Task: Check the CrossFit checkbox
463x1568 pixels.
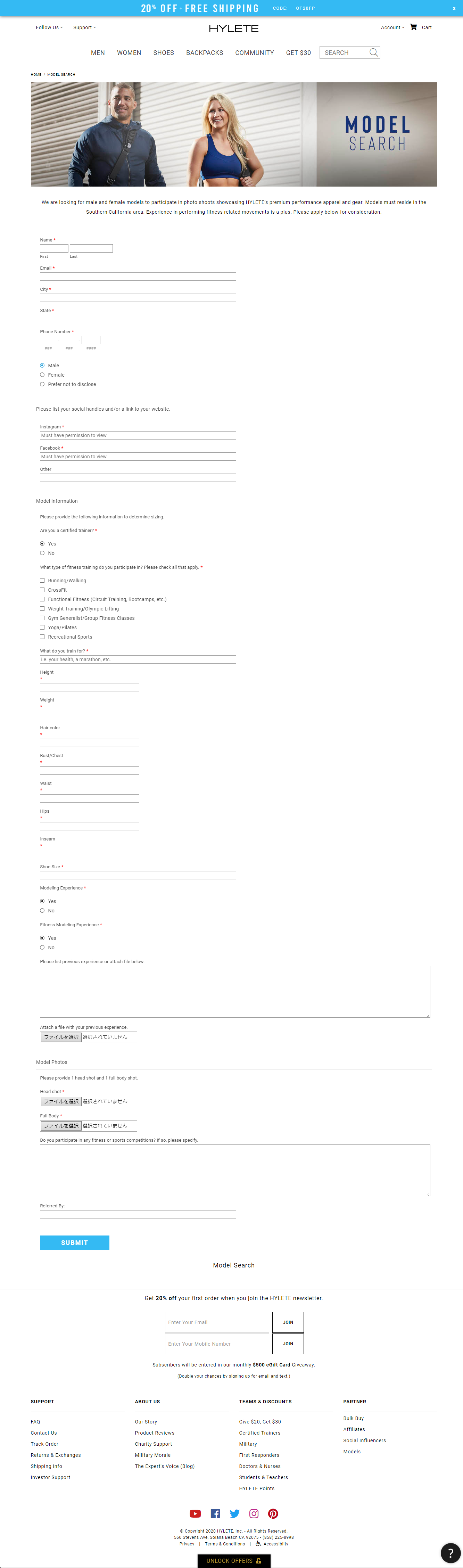Action: pyautogui.click(x=42, y=590)
